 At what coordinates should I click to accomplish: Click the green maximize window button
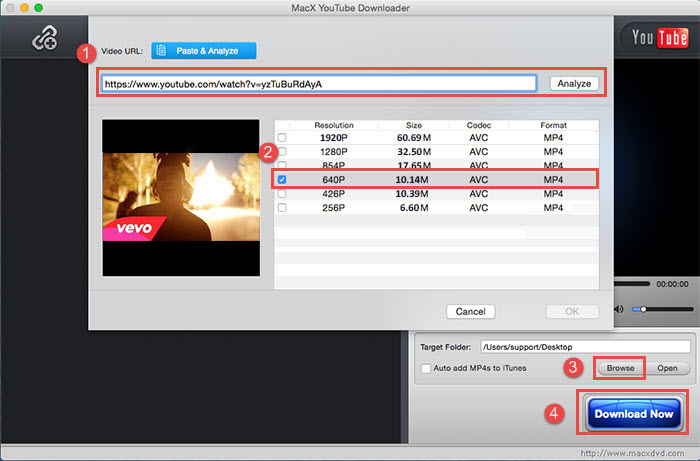(x=38, y=8)
